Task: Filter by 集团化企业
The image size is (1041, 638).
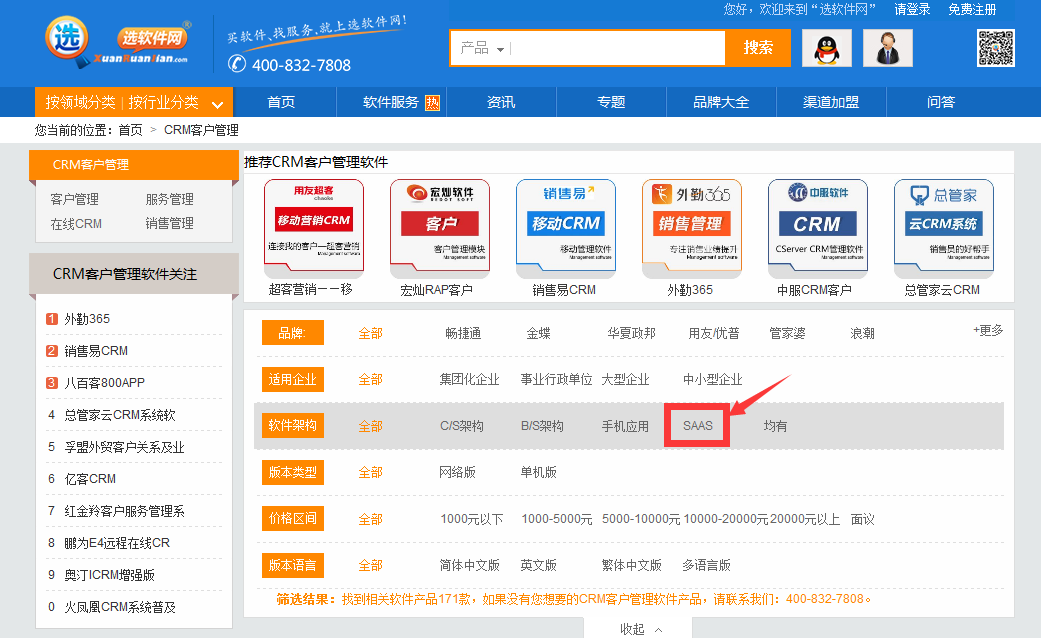Action: (469, 379)
